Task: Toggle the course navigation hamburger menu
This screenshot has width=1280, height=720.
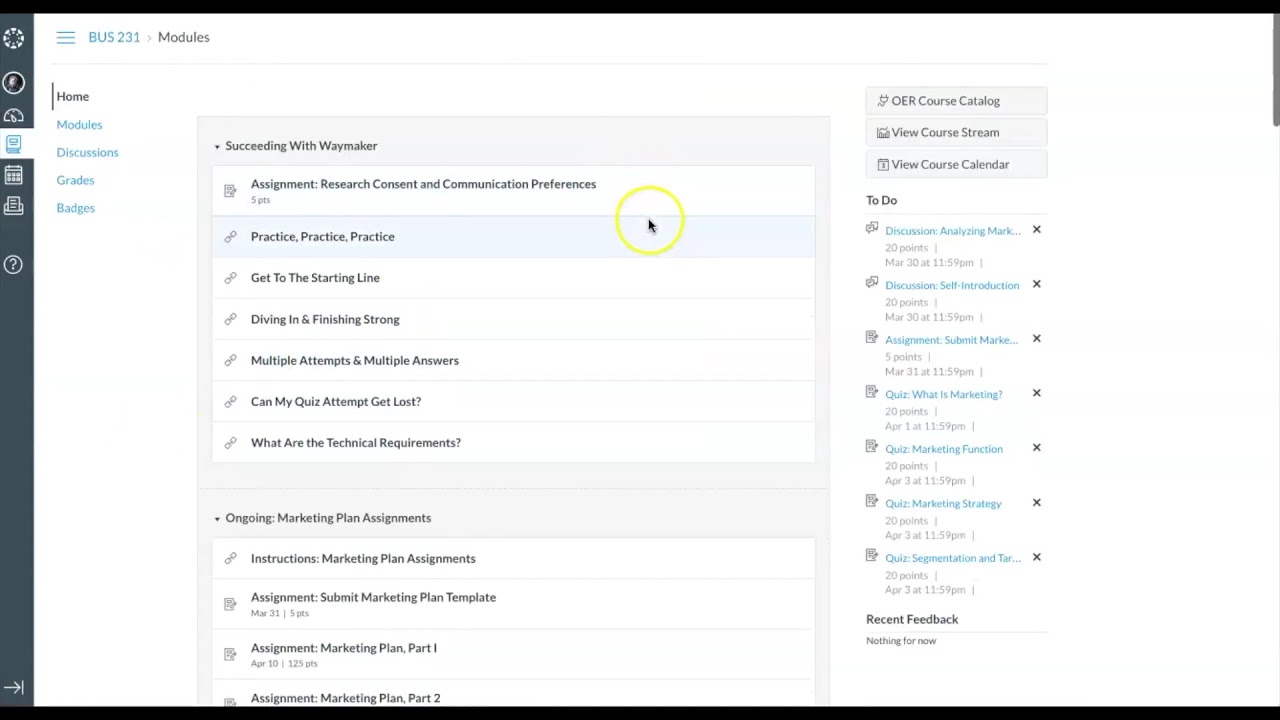Action: [66, 37]
